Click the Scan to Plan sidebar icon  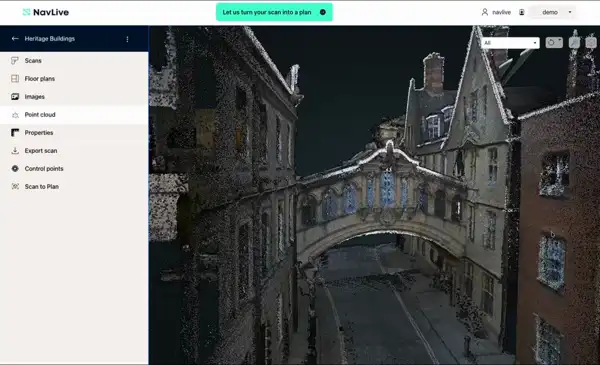coord(15,186)
